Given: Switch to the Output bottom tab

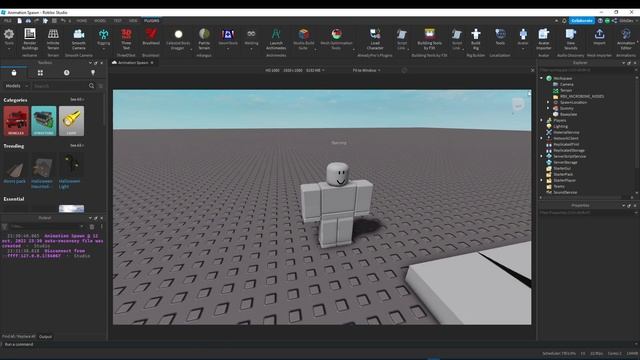Looking at the screenshot, I should (45, 337).
